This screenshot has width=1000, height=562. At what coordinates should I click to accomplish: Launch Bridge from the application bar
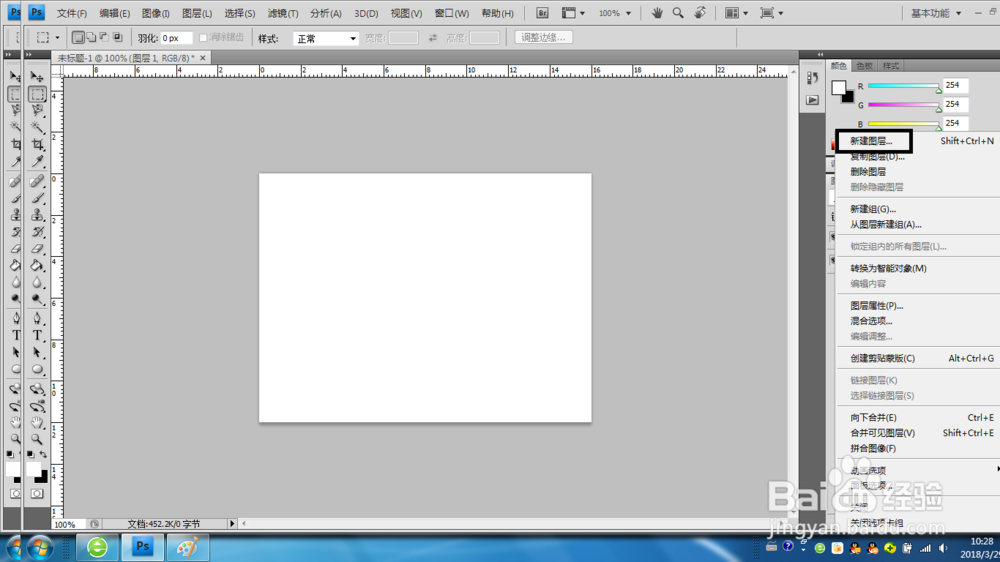point(542,13)
